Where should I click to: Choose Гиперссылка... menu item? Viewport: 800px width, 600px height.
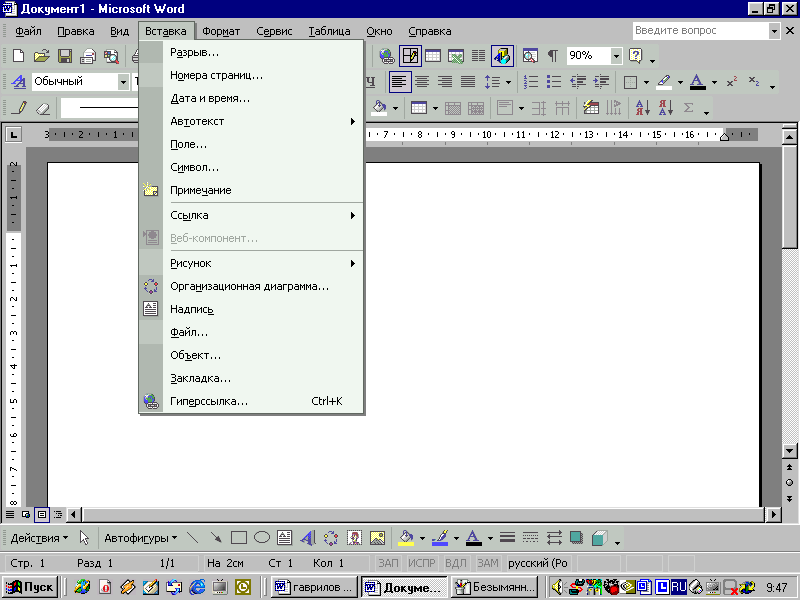(x=252, y=401)
